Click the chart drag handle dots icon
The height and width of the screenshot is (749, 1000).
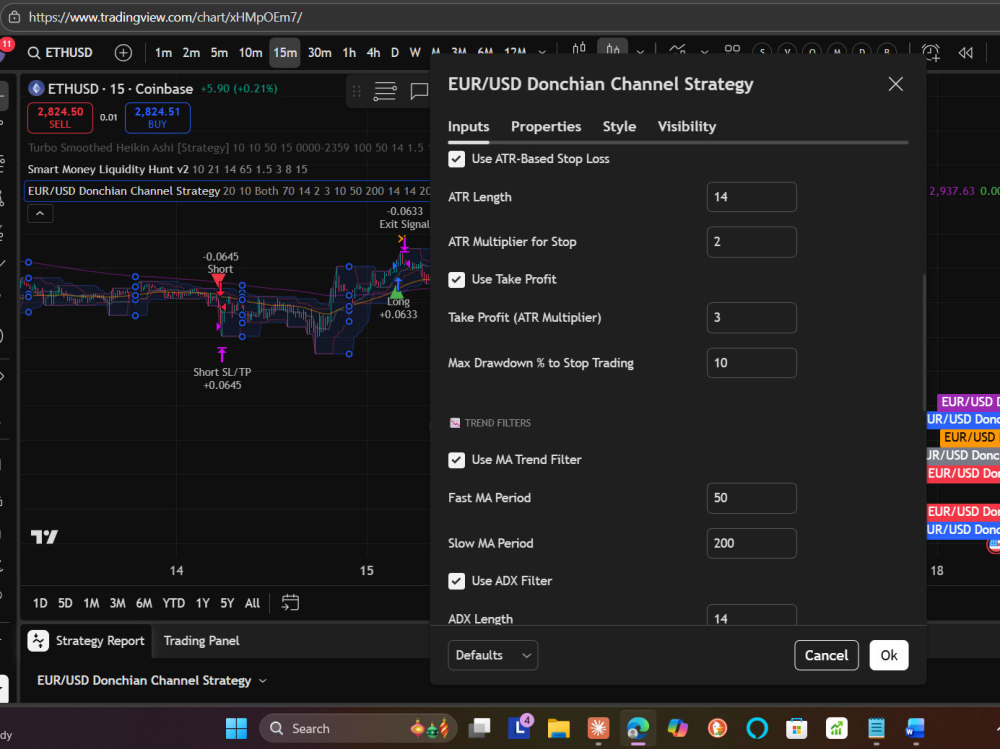pyautogui.click(x=357, y=92)
